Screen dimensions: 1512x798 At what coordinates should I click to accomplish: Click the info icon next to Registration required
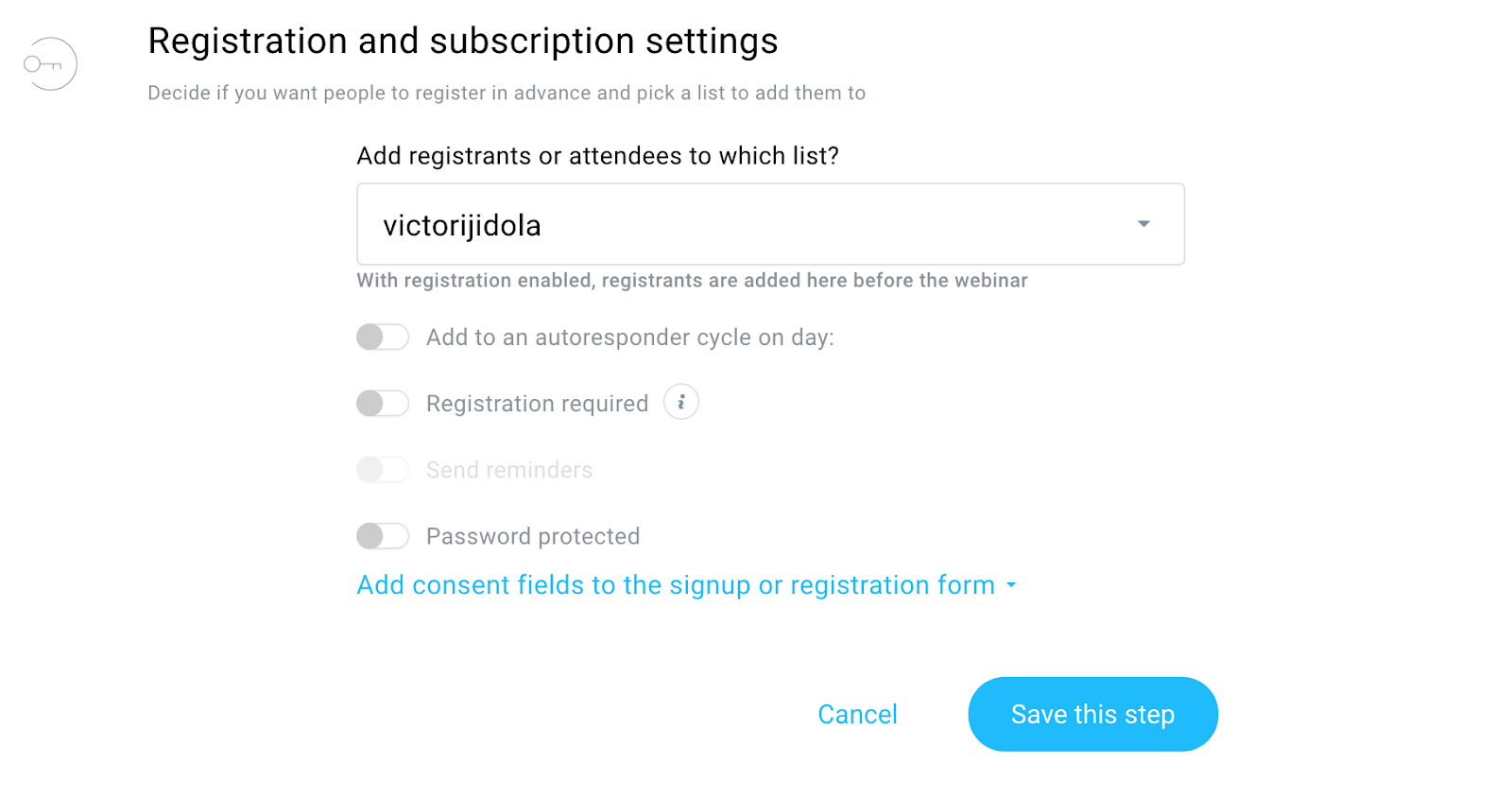pyautogui.click(x=680, y=402)
